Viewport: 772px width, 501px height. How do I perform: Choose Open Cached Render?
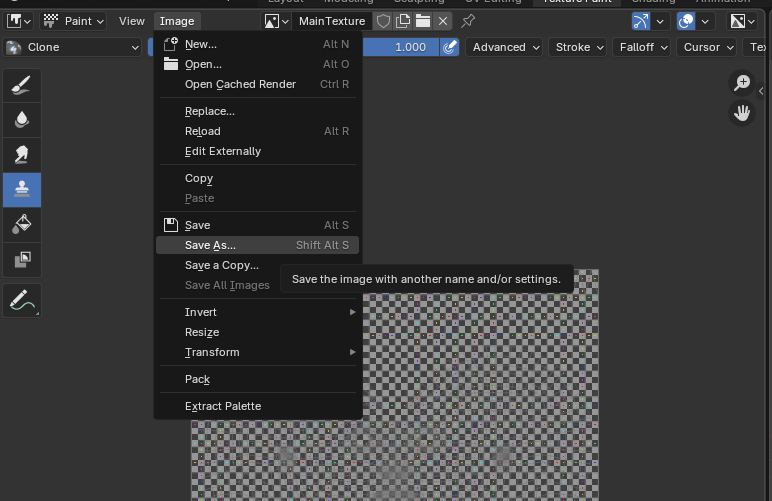point(257,84)
